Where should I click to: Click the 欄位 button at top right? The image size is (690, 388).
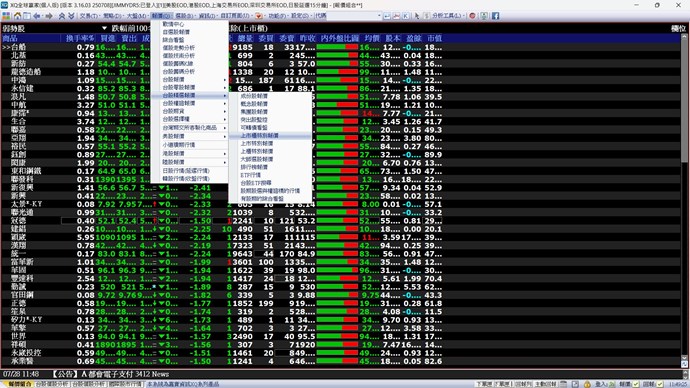(x=678, y=29)
